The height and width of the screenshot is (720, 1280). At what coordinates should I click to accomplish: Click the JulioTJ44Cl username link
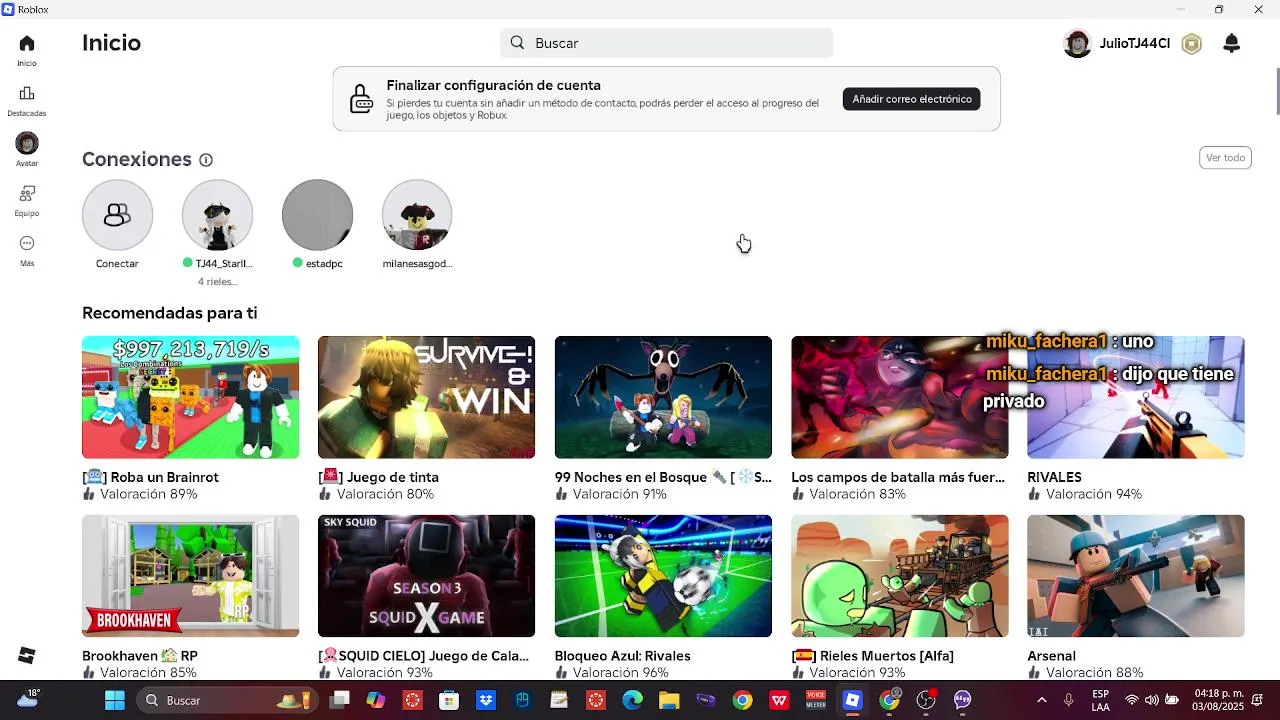(1134, 44)
